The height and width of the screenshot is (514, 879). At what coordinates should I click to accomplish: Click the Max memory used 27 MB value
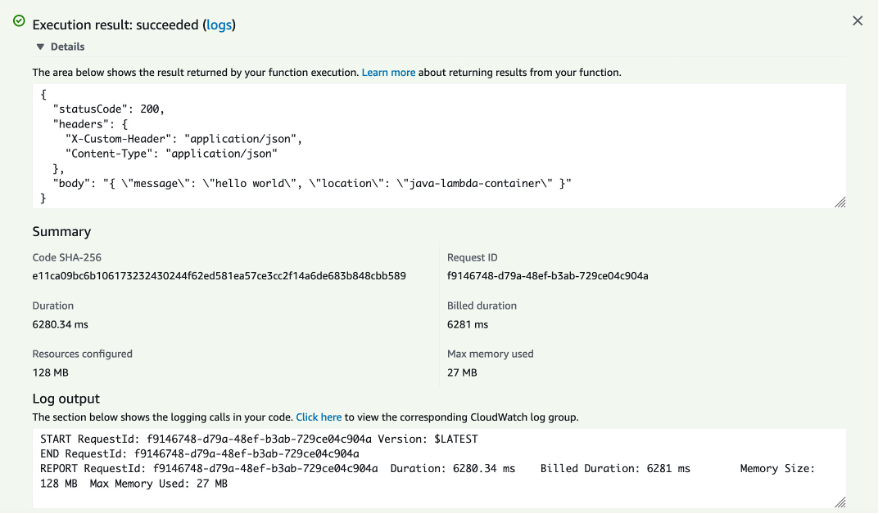click(x=462, y=373)
